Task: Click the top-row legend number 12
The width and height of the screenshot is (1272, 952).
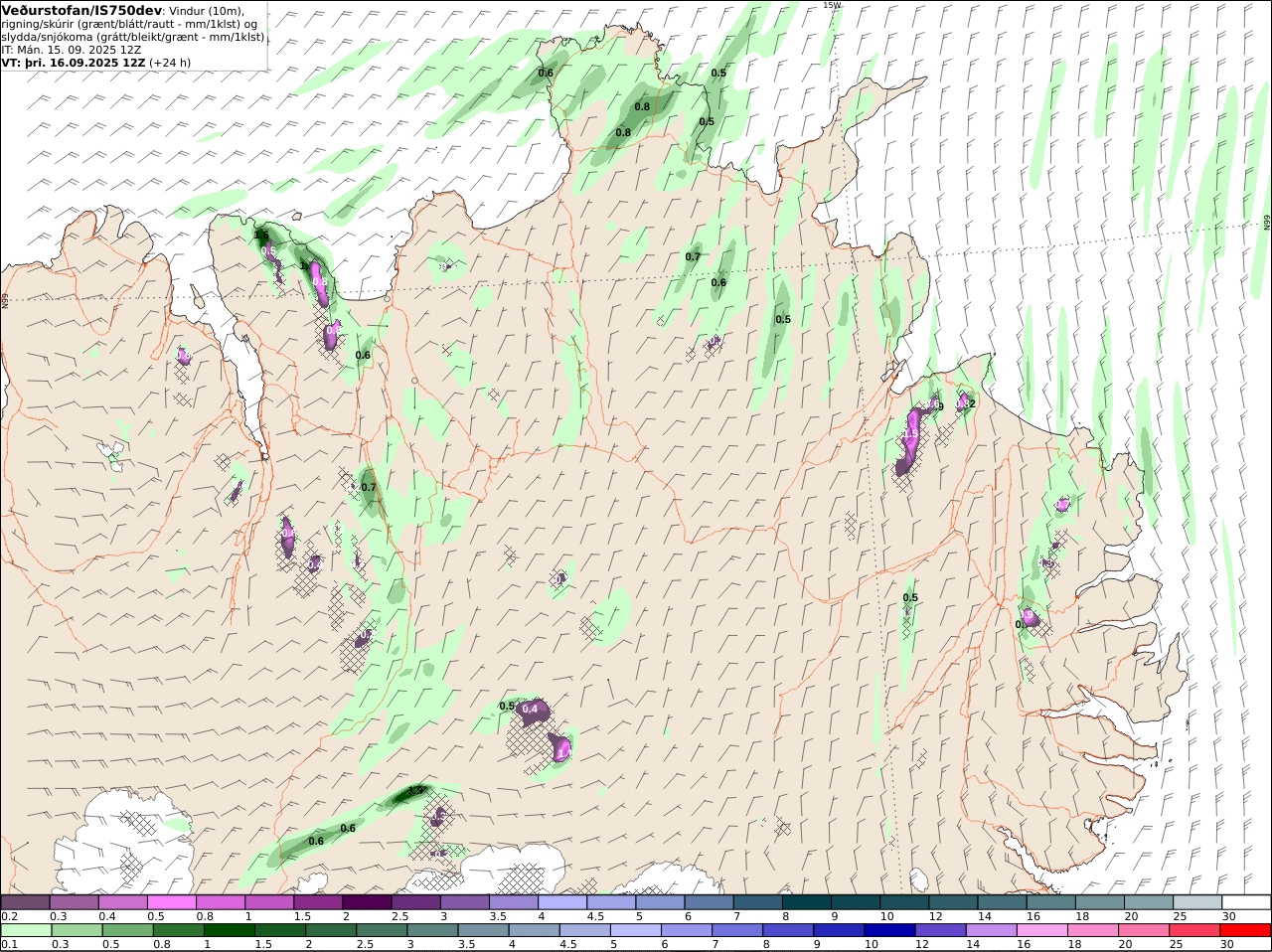Action: tap(935, 915)
